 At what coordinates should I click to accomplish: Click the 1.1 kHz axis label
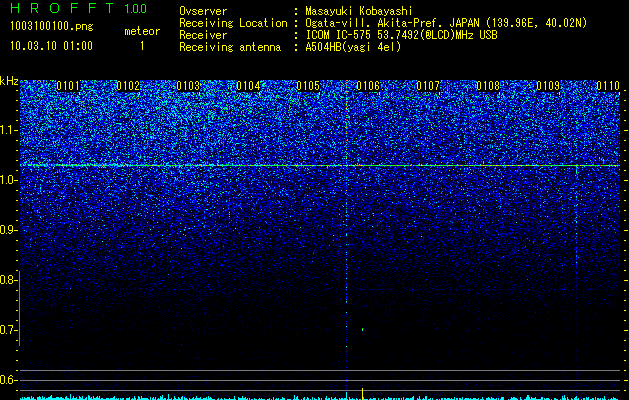[x=8, y=130]
